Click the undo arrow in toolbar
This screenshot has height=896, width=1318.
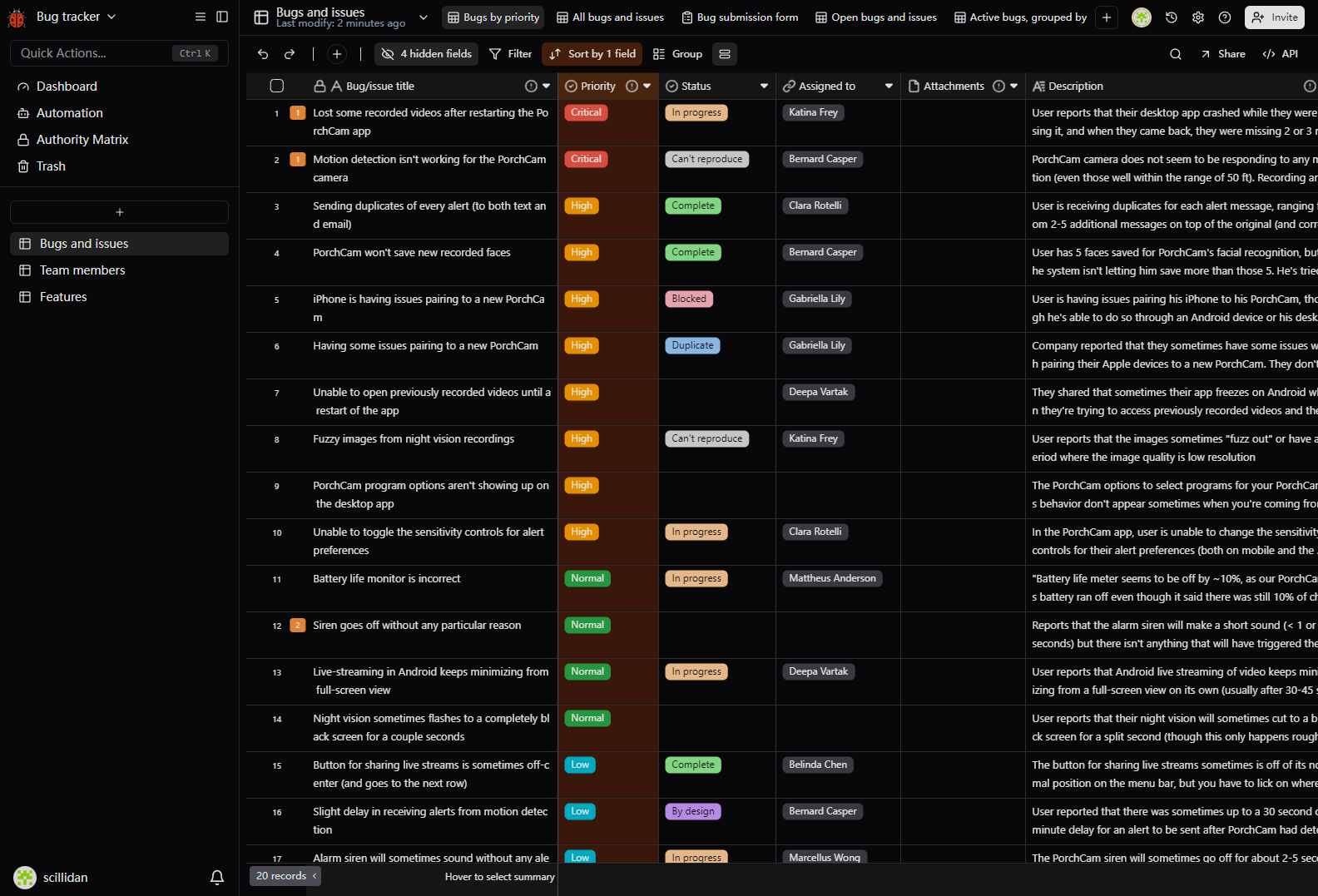[263, 54]
